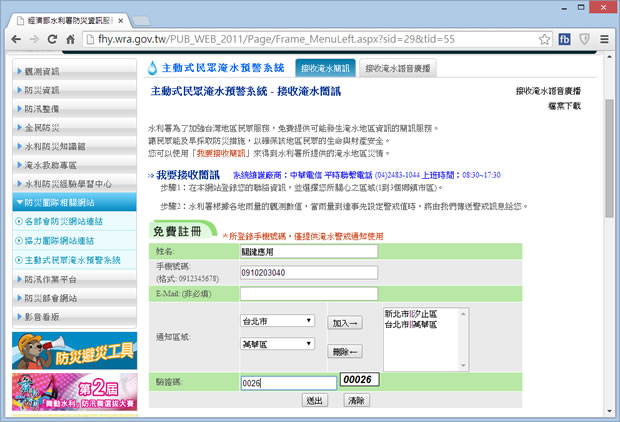The width and height of the screenshot is (620, 422).
Task: Click the fb extension icon
Action: [565, 39]
